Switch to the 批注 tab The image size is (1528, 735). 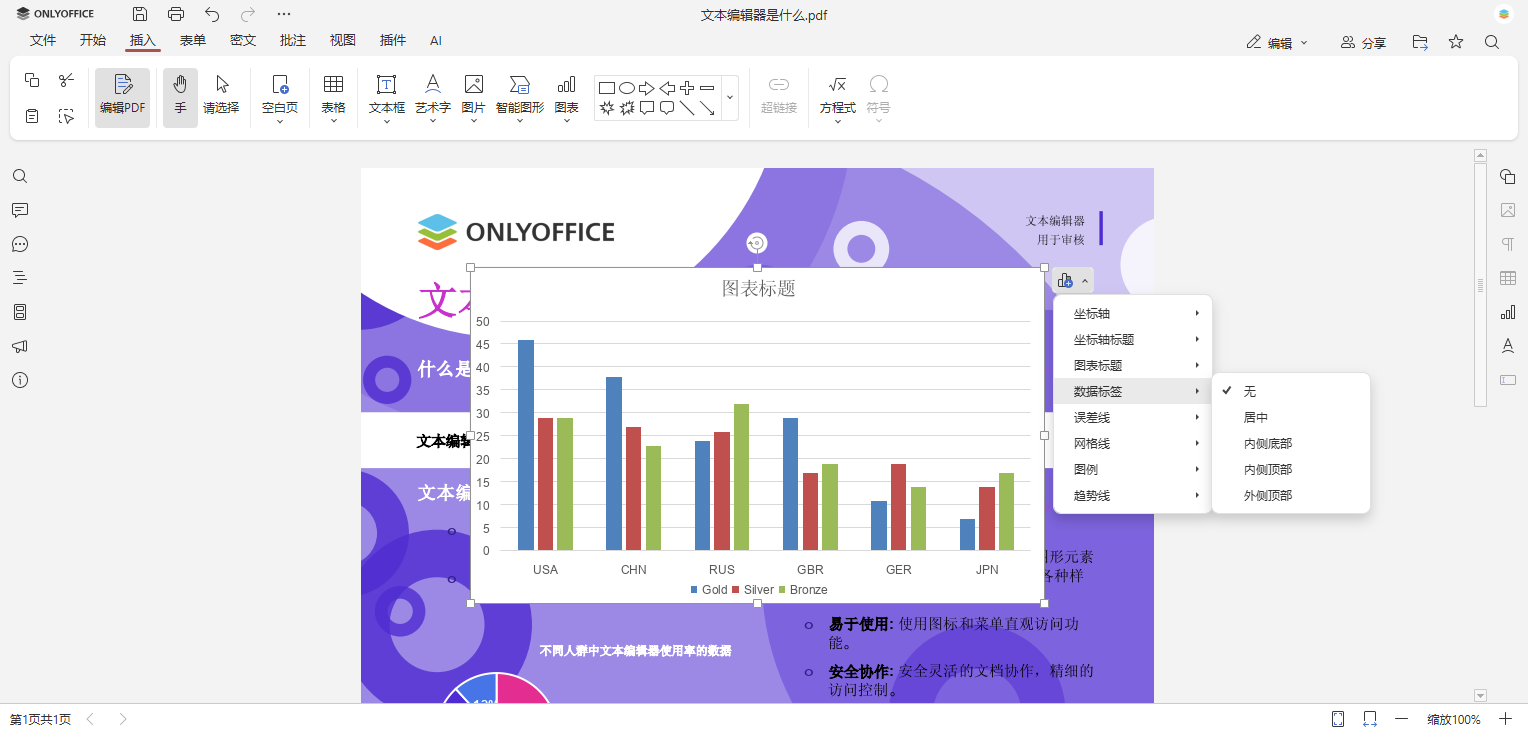pos(292,41)
